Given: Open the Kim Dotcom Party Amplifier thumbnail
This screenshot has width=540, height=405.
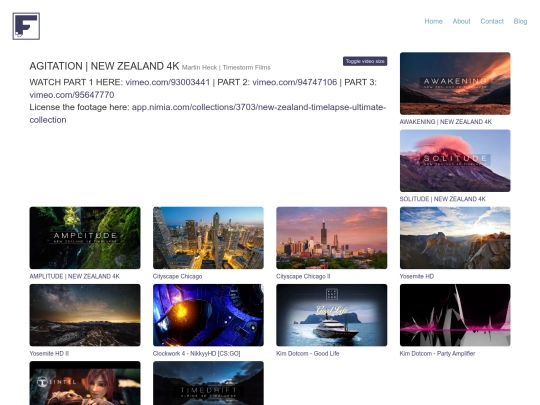Looking at the screenshot, I should point(455,315).
